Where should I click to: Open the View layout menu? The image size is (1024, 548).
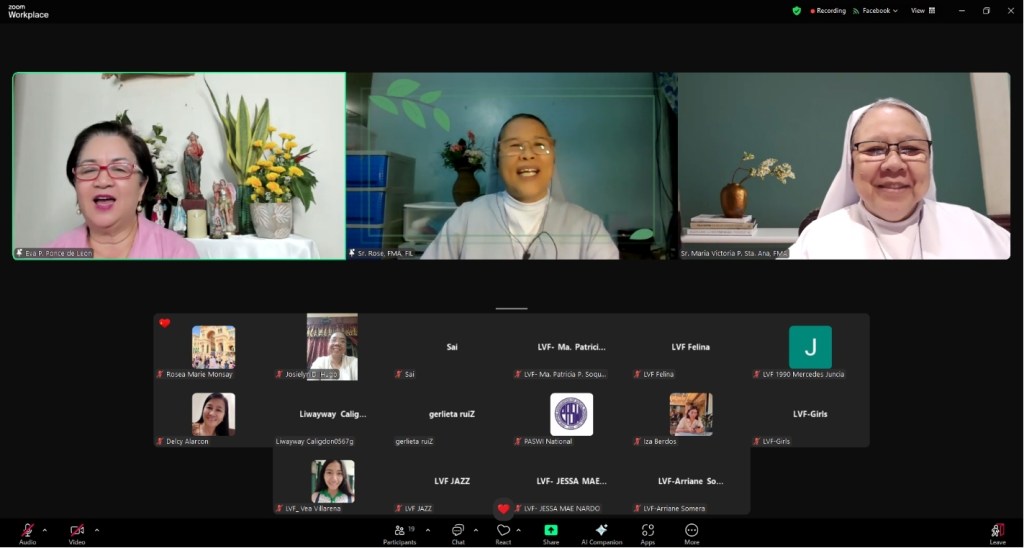coord(923,11)
